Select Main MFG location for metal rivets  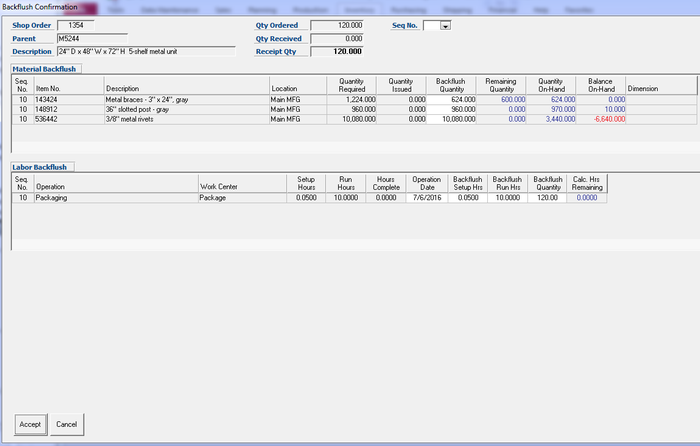pos(298,119)
